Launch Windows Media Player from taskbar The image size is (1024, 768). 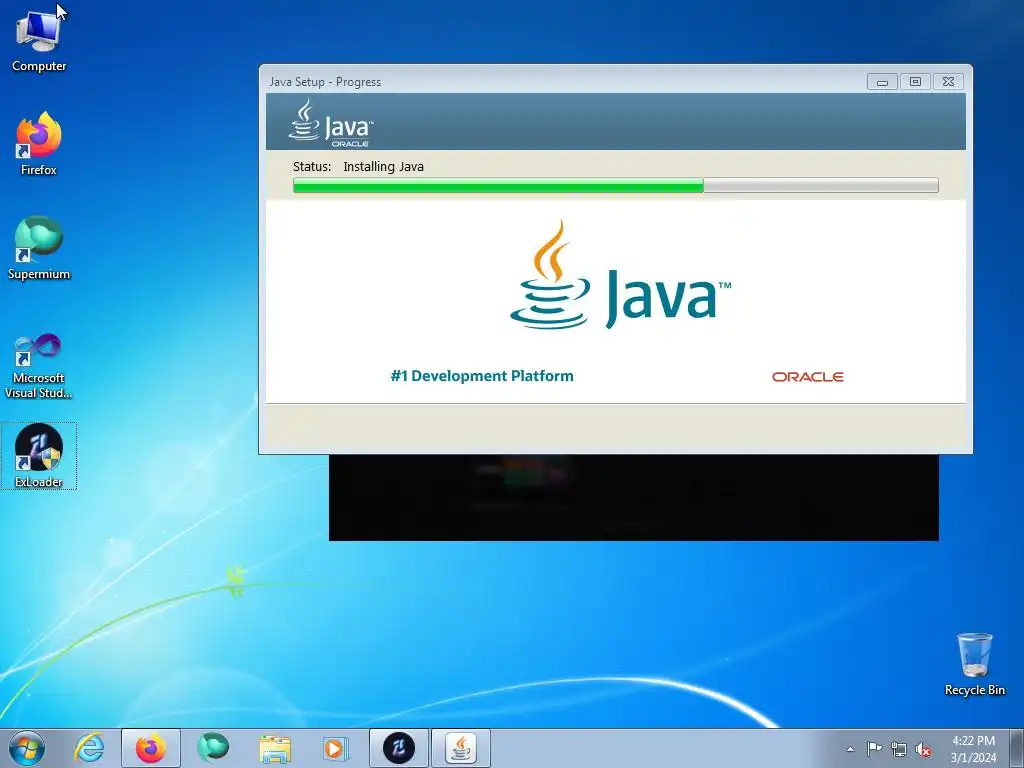[x=336, y=748]
